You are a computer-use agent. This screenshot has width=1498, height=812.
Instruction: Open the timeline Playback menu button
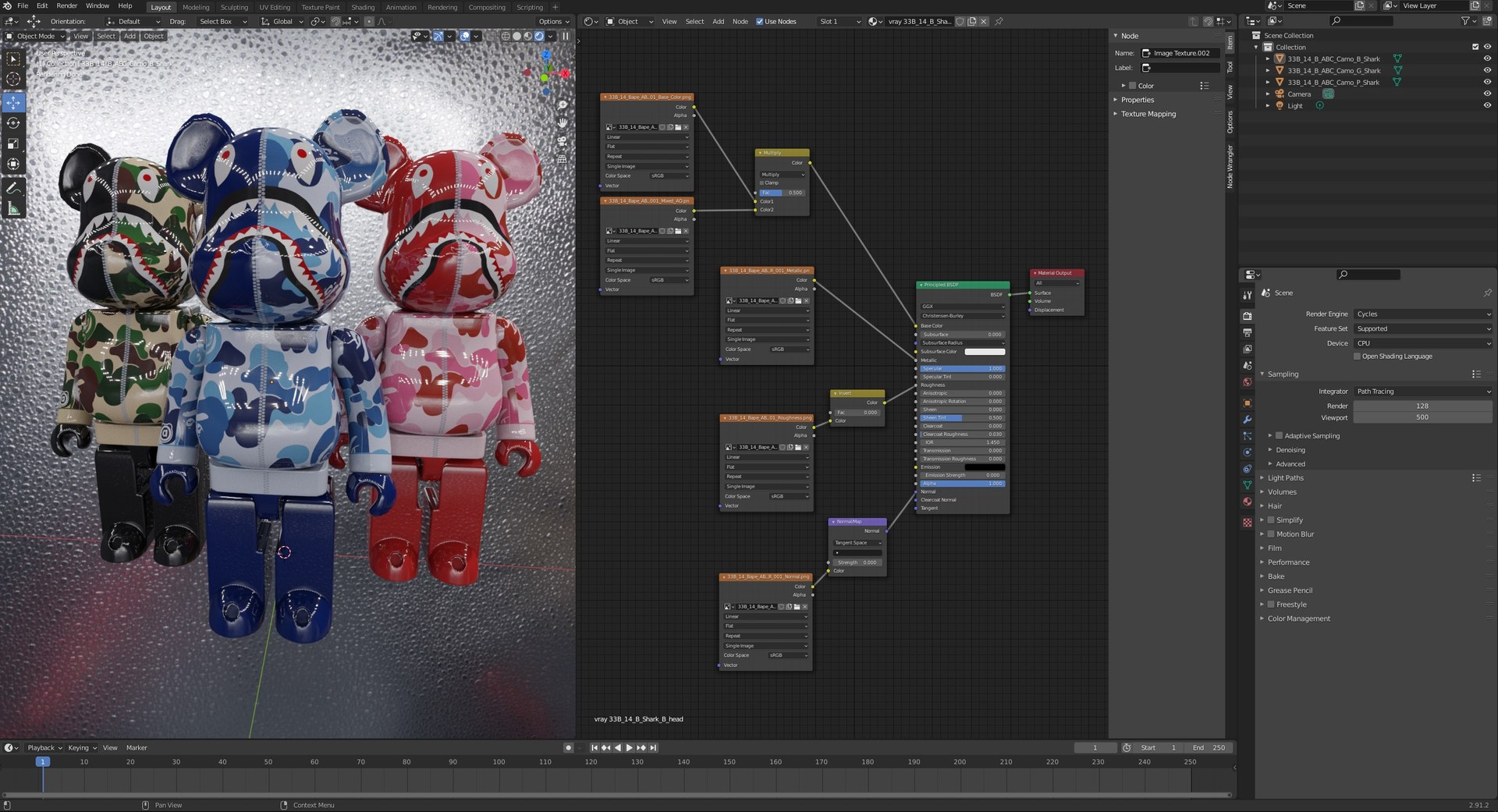point(44,747)
